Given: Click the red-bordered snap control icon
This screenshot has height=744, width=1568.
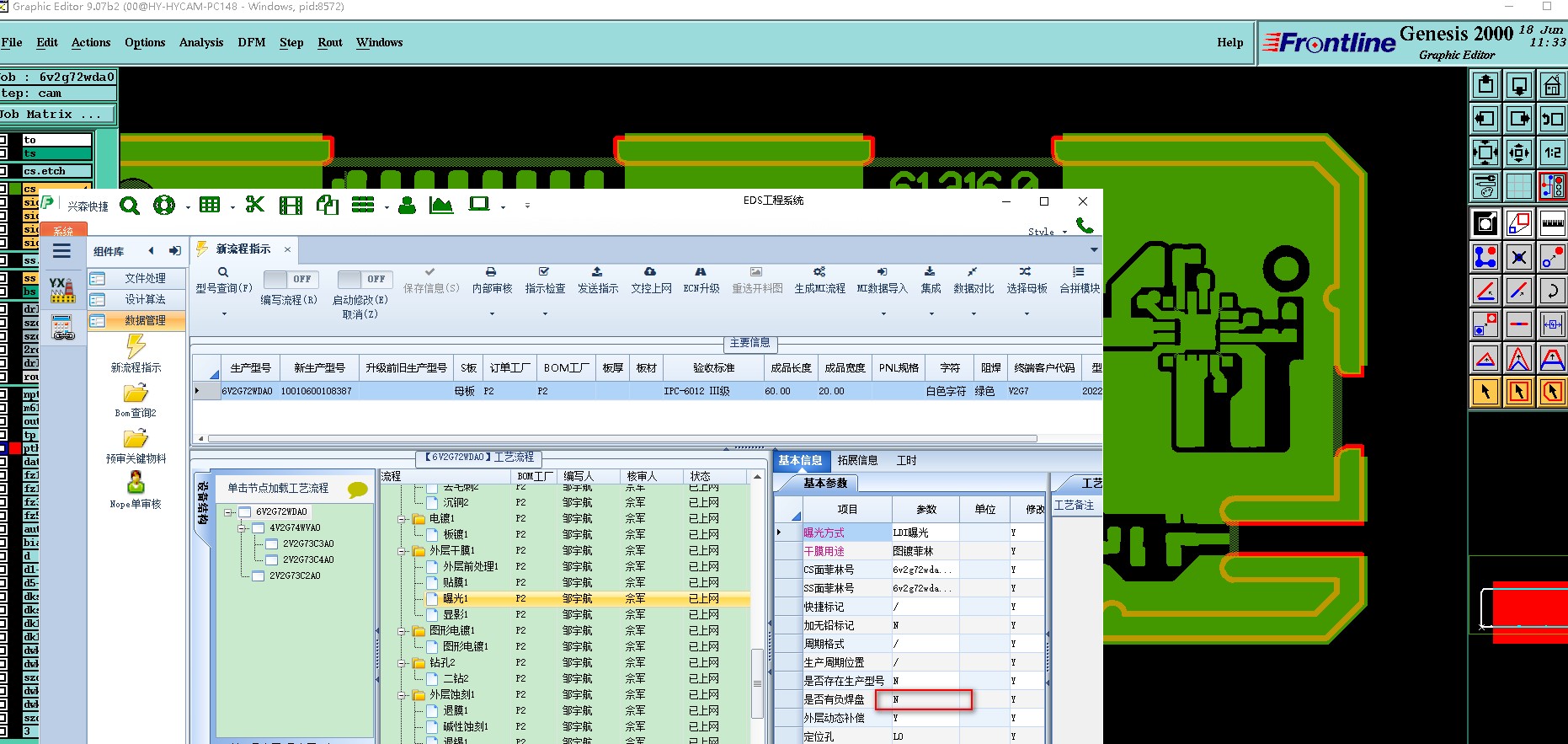Looking at the screenshot, I should tap(1552, 185).
